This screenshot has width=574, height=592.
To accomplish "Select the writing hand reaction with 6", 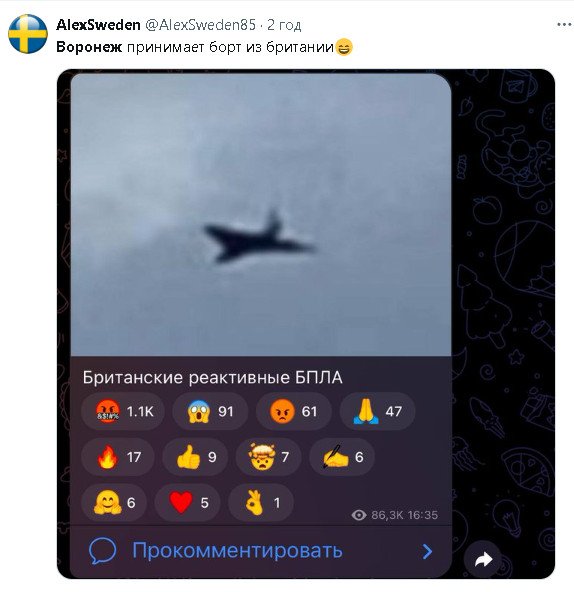I will (x=342, y=457).
